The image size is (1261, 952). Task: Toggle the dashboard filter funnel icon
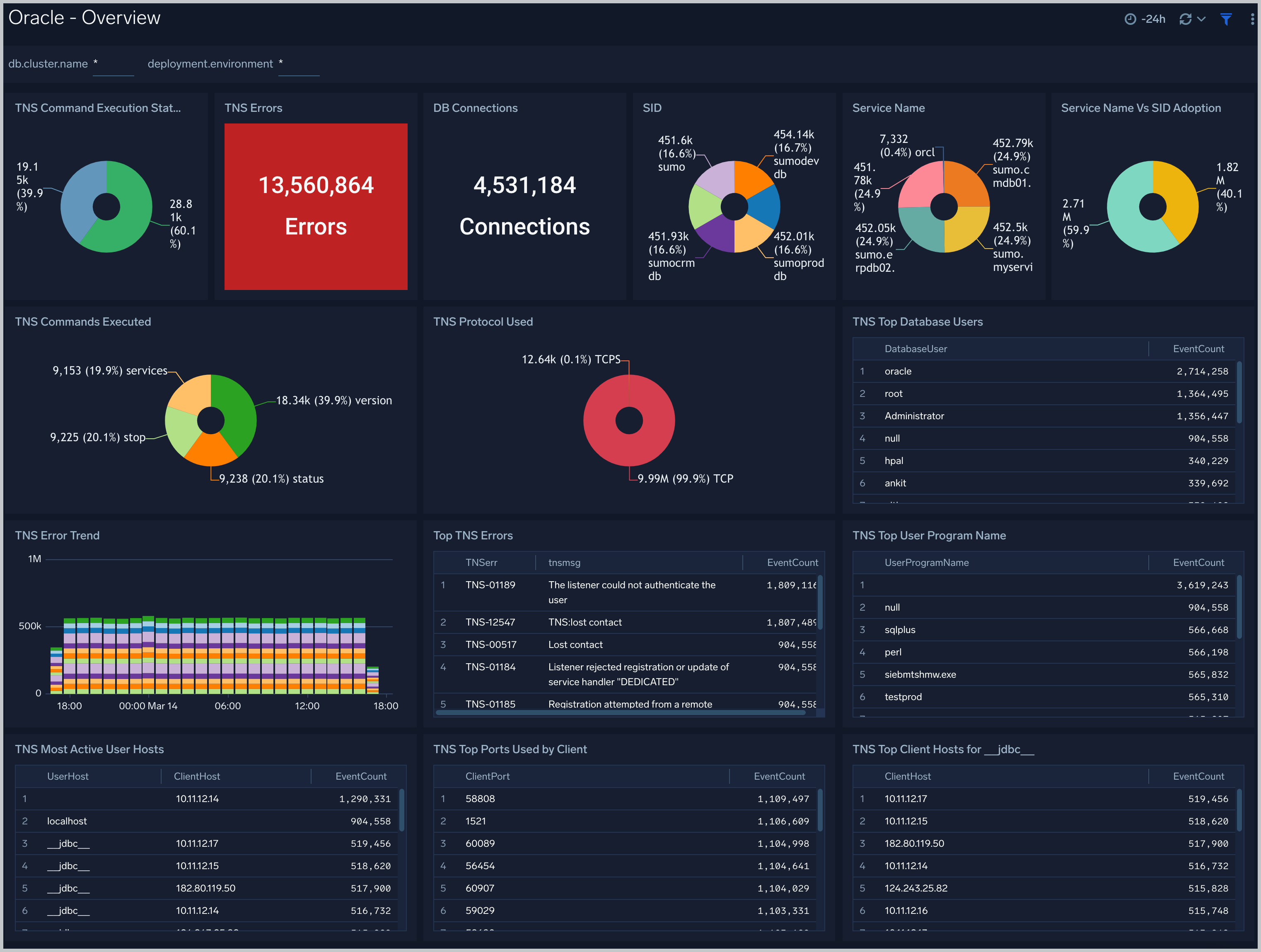pos(1226,19)
